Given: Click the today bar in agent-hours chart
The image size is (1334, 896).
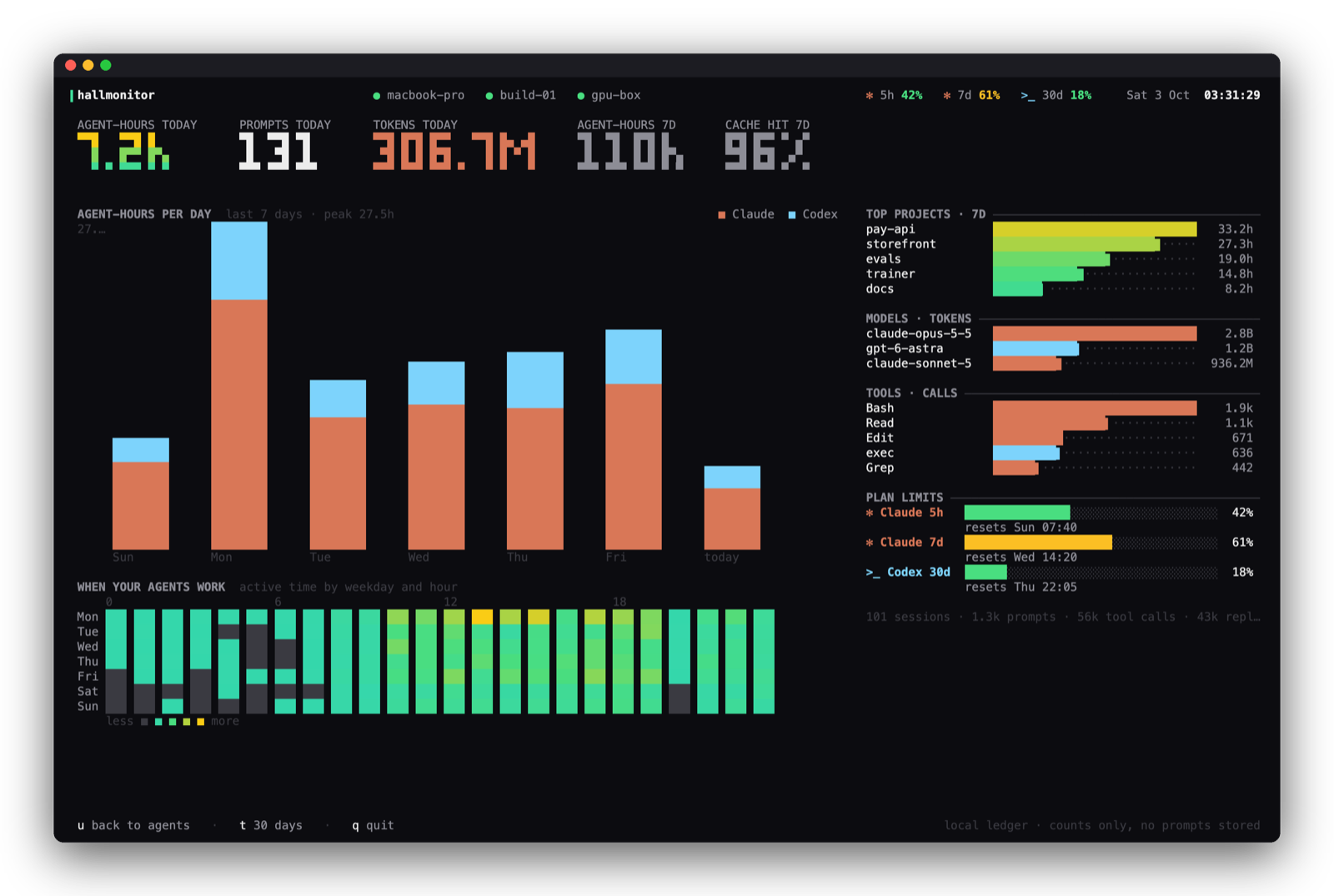Looking at the screenshot, I should [x=732, y=508].
